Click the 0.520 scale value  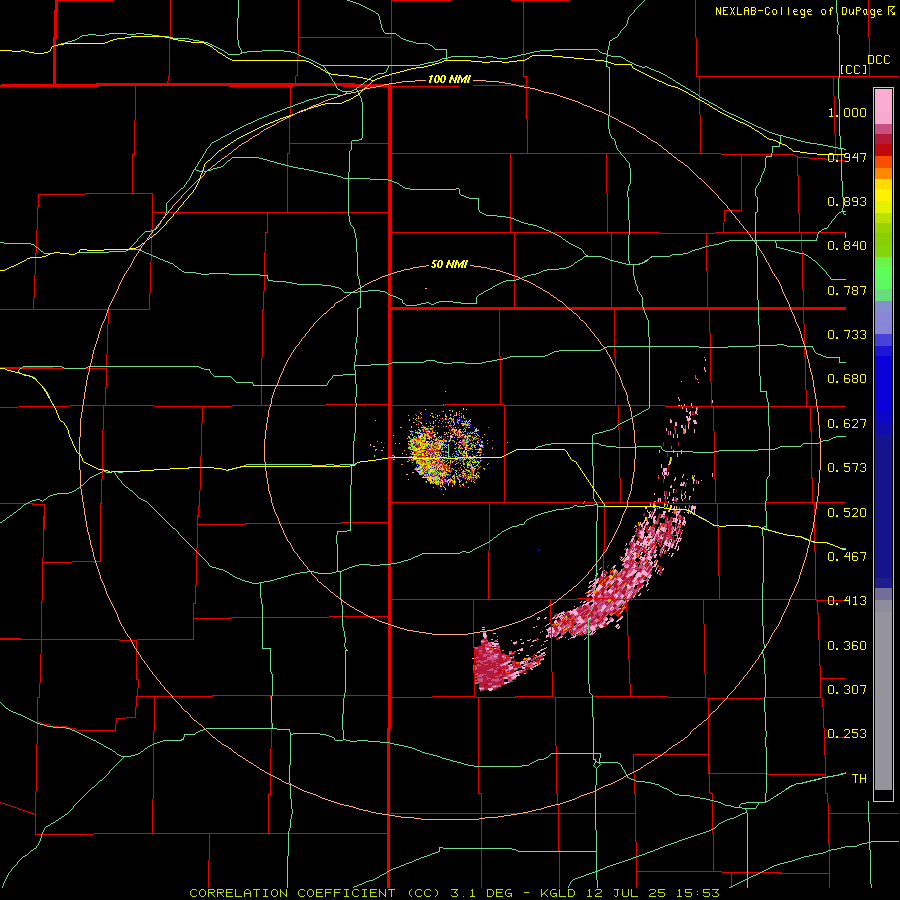(847, 512)
